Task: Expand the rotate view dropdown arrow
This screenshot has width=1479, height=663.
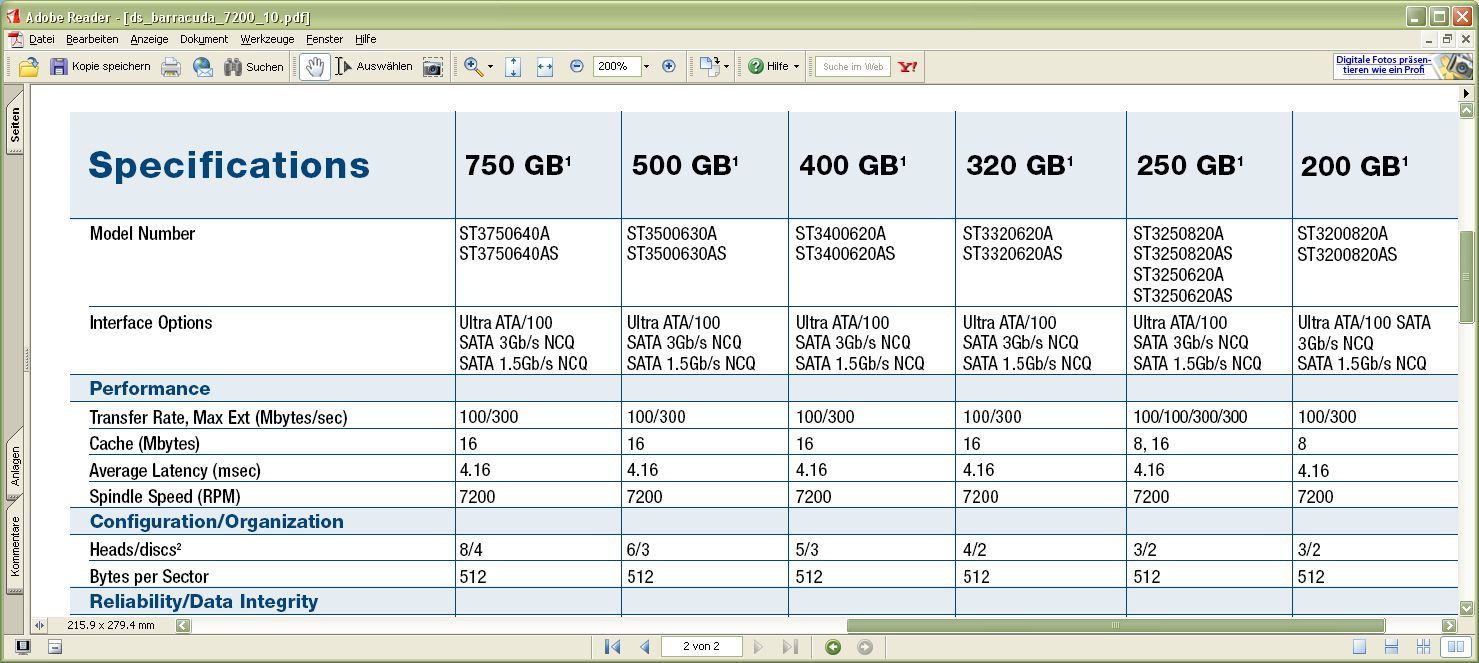Action: 726,67
